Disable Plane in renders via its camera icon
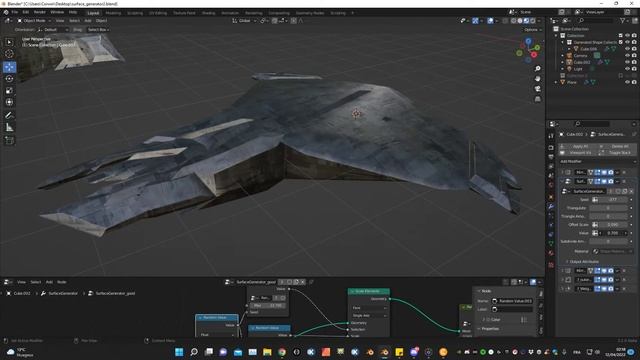 pyautogui.click(x=634, y=82)
